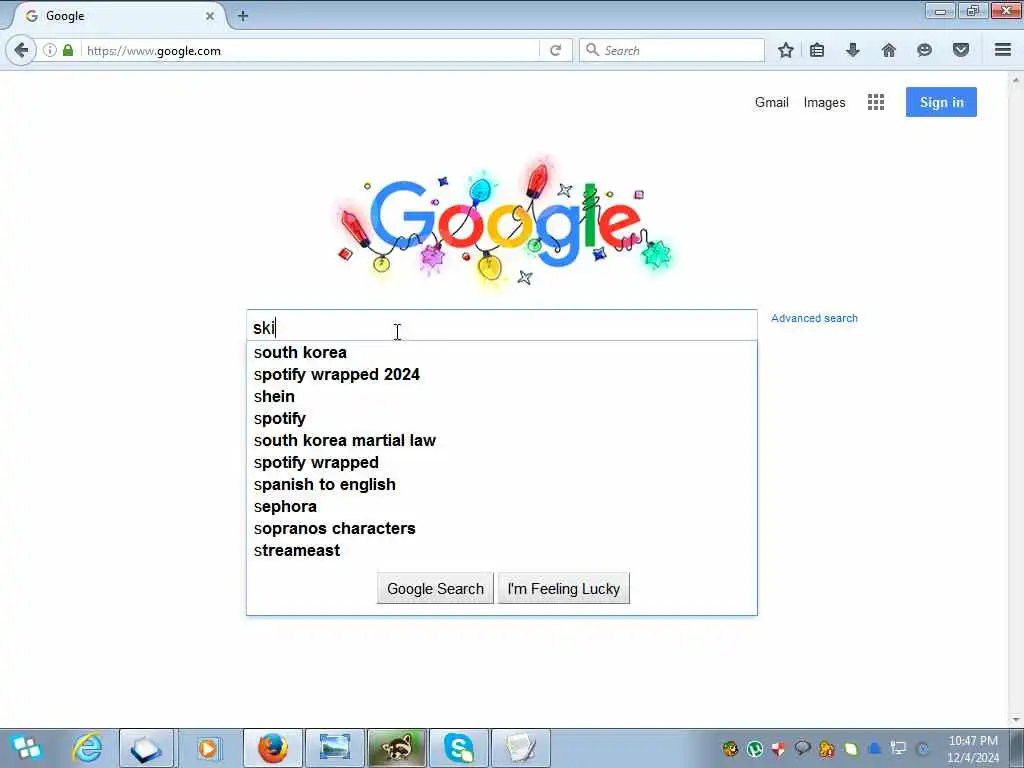Click I'm Feeling Lucky button
This screenshot has width=1024, height=768.
click(564, 588)
